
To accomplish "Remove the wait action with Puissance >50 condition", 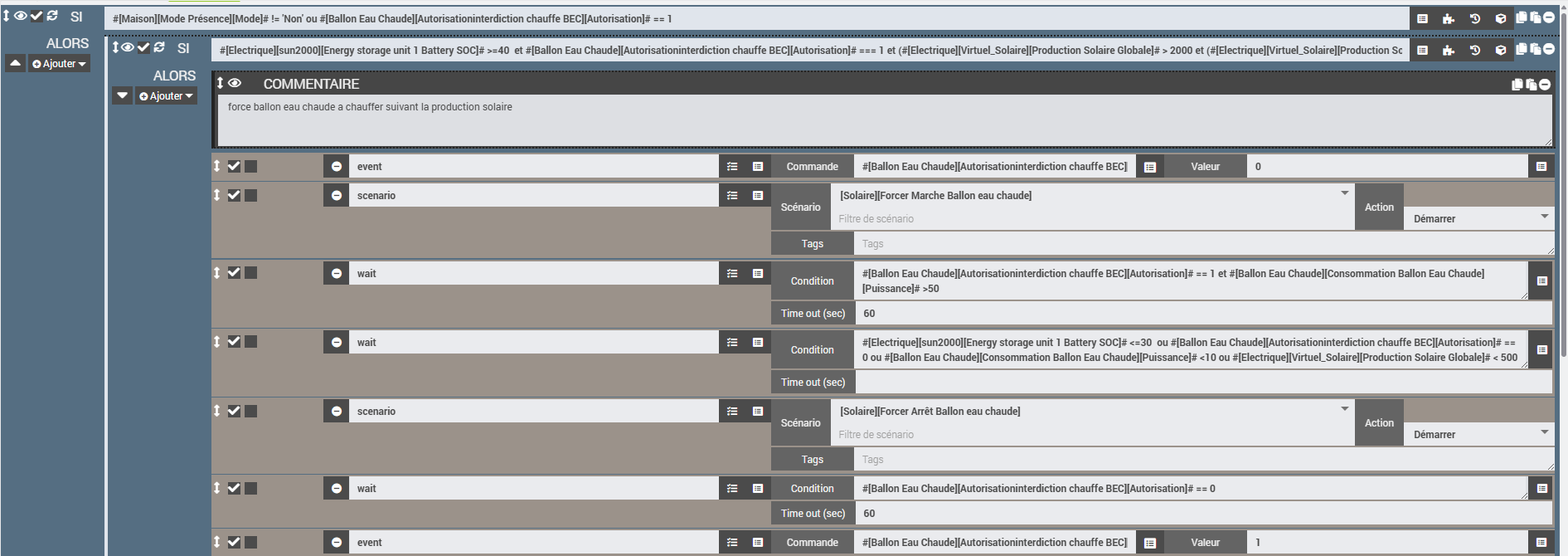I will (x=336, y=273).
